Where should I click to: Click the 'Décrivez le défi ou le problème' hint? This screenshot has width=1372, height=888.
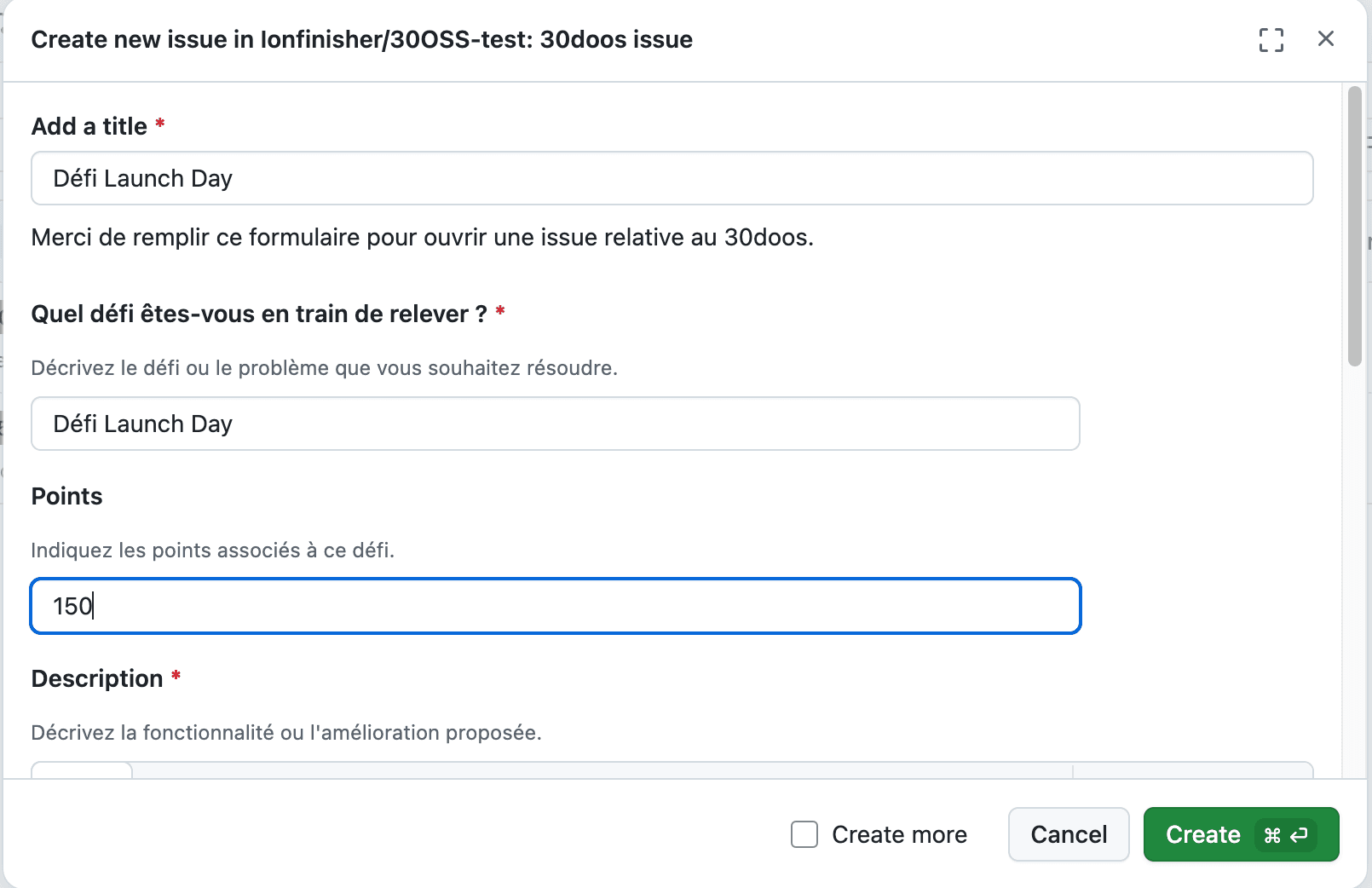(x=324, y=368)
